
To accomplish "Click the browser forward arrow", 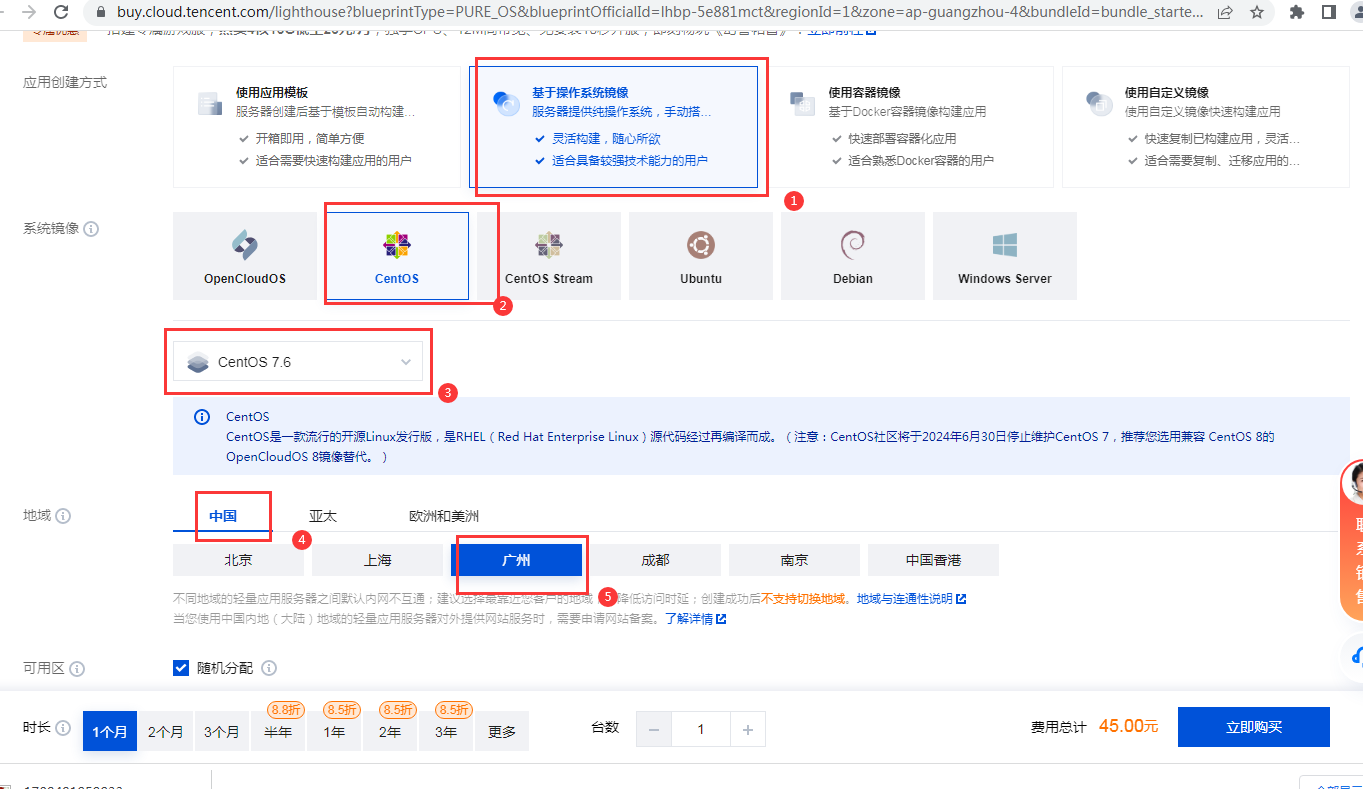I will click(x=27, y=12).
